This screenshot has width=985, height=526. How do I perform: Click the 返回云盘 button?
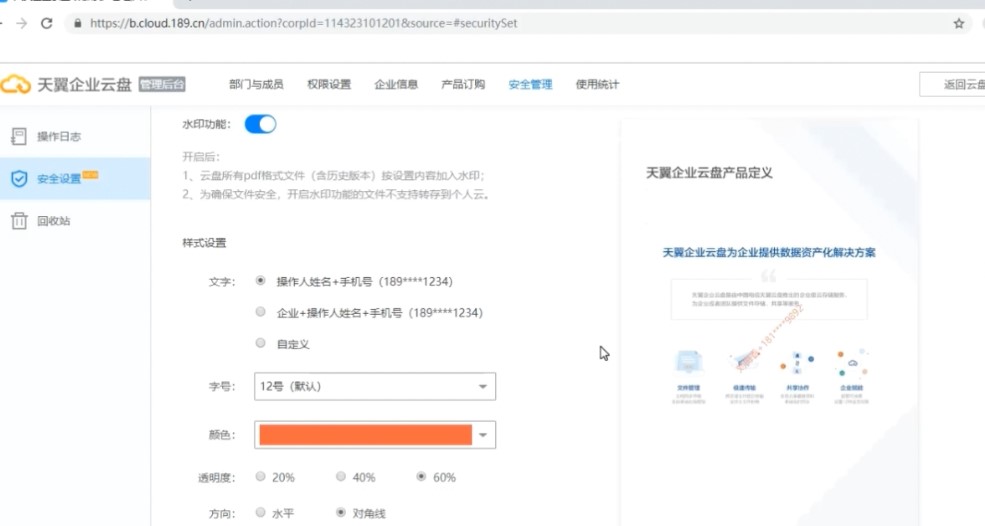pyautogui.click(x=953, y=85)
